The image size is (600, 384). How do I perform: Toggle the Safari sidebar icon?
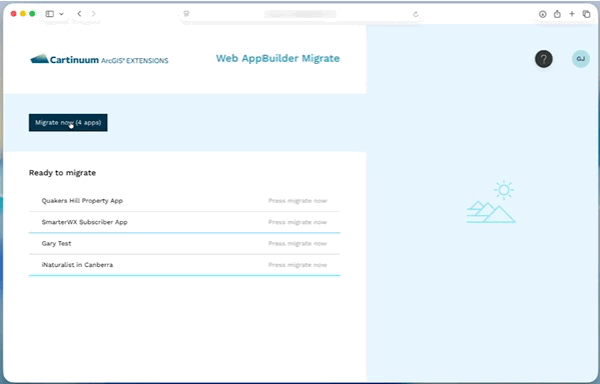[x=50, y=14]
